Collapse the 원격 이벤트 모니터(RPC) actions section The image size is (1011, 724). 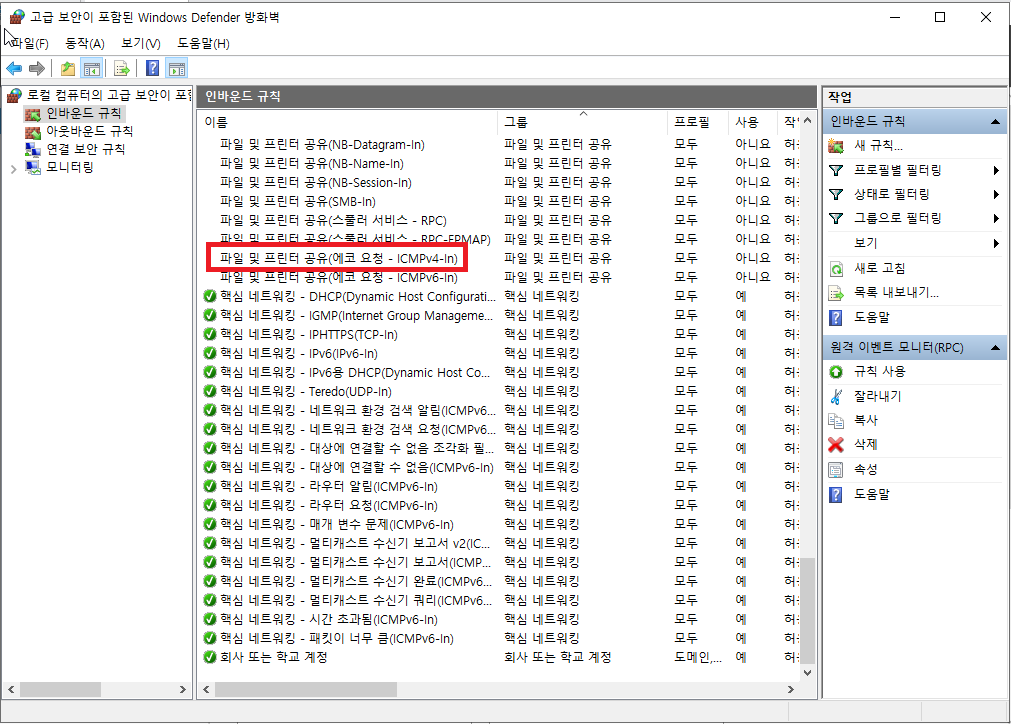[995, 348]
